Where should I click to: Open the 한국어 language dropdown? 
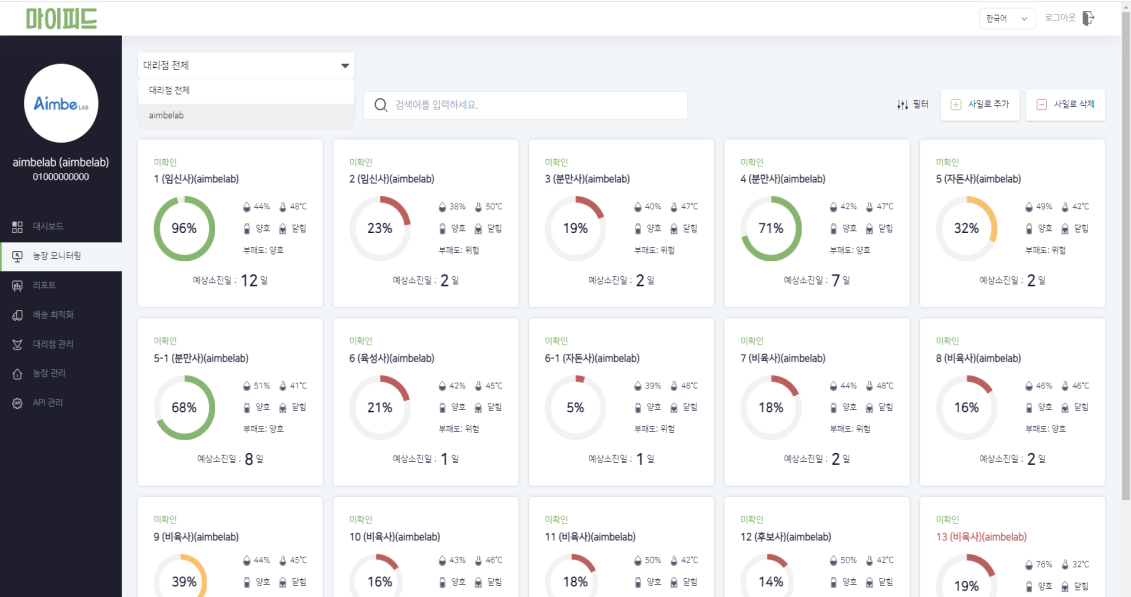(1007, 19)
